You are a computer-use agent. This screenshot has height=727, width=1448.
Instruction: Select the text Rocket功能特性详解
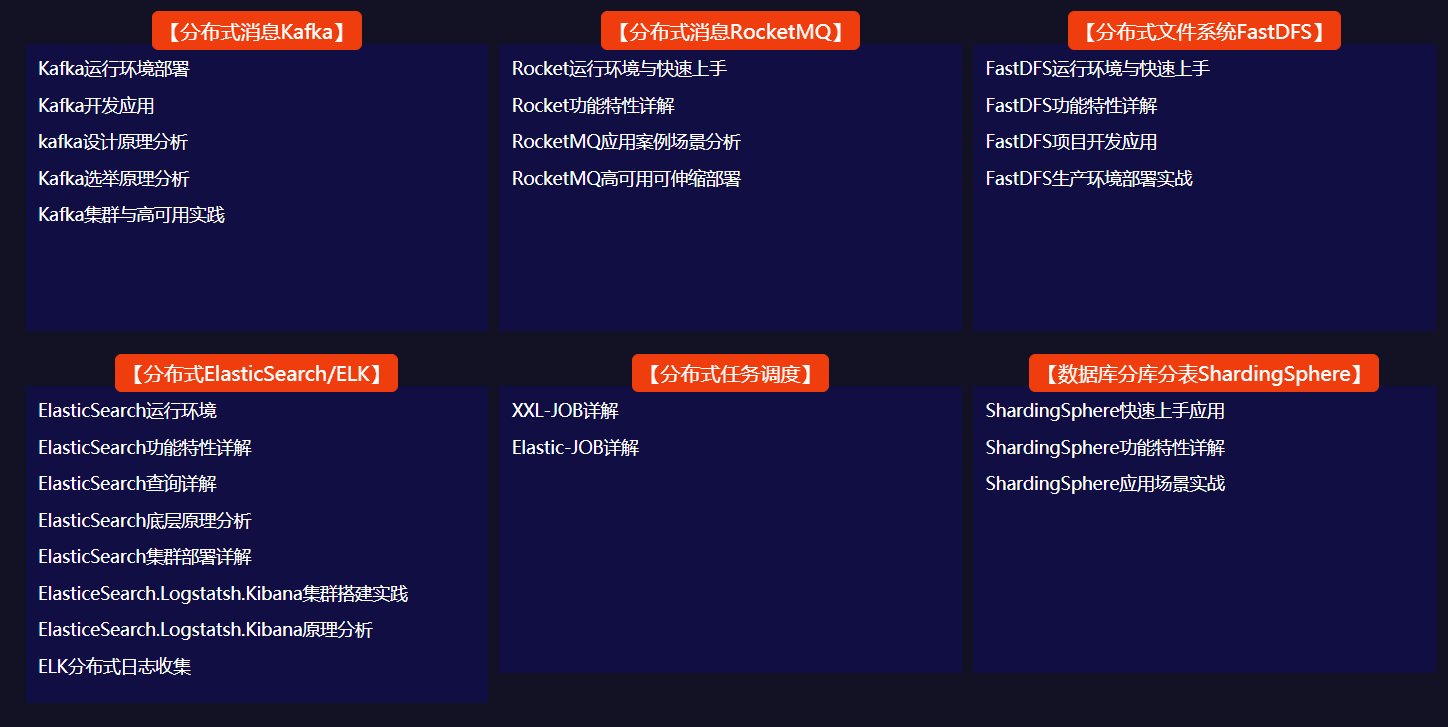[x=593, y=106]
